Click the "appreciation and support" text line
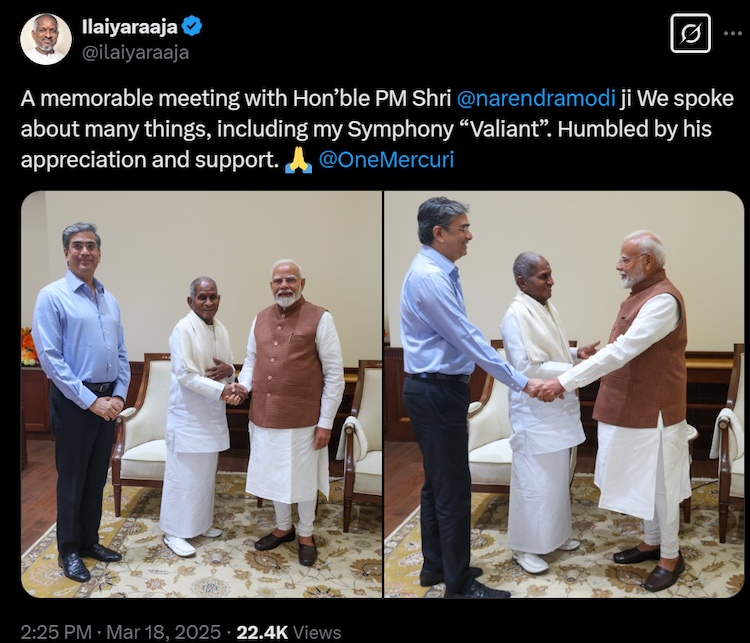The image size is (750, 643). [x=149, y=160]
